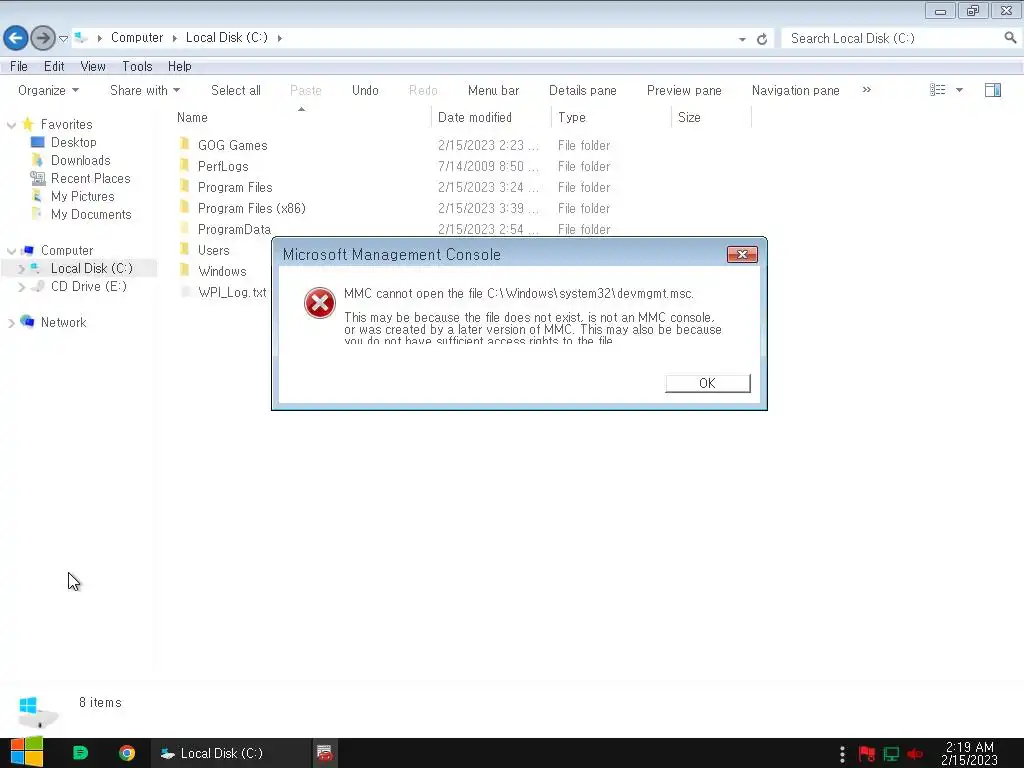Sort by the Name column header
The image size is (1024, 768).
[192, 118]
